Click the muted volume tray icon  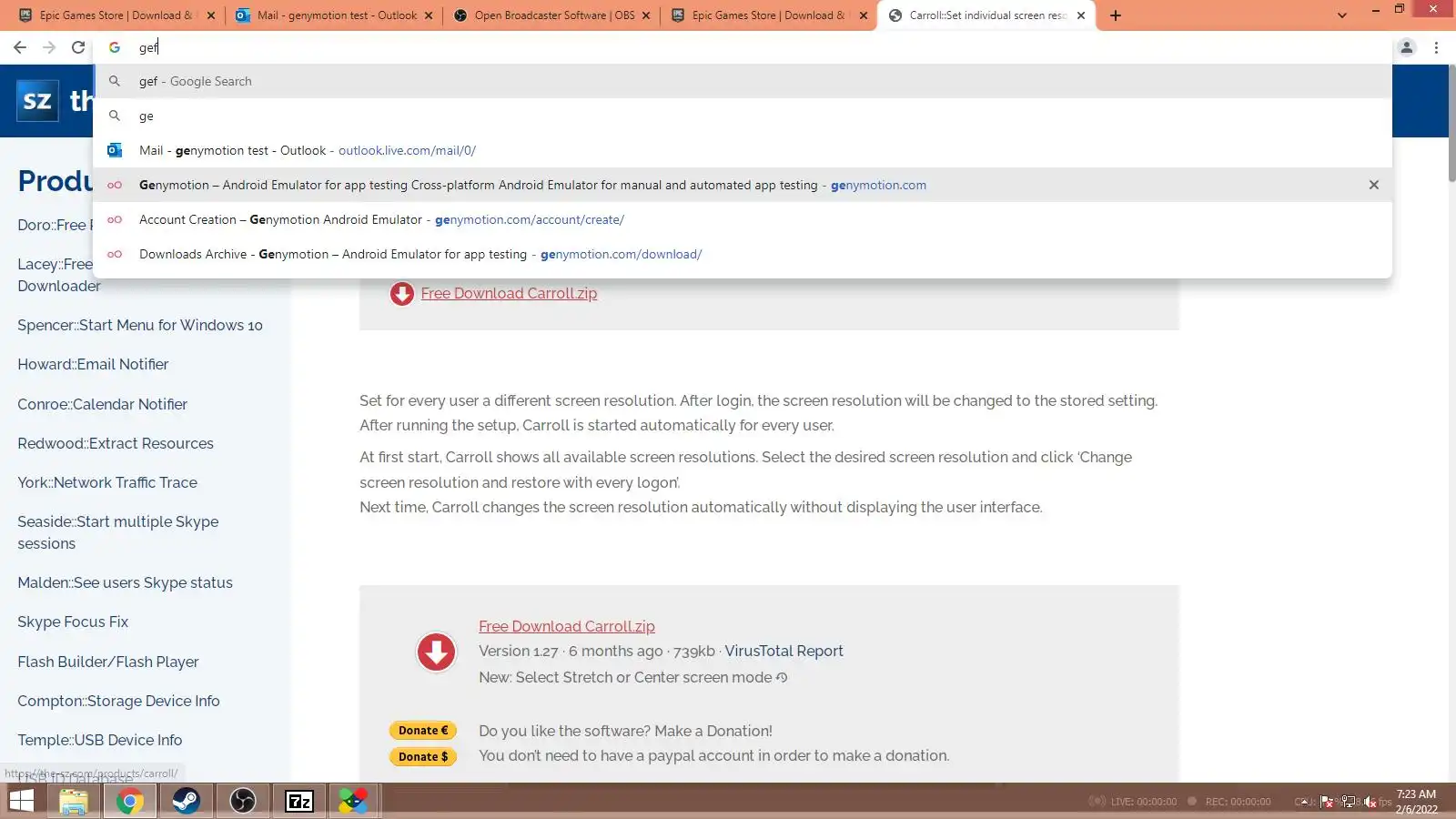pos(1370,802)
